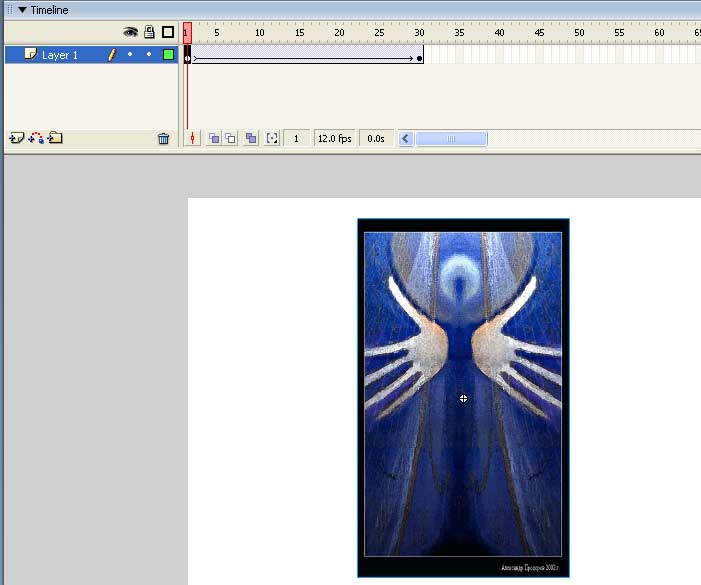701x585 pixels.
Task: Open the Modify Onion Markers menu
Action: [x=272, y=139]
